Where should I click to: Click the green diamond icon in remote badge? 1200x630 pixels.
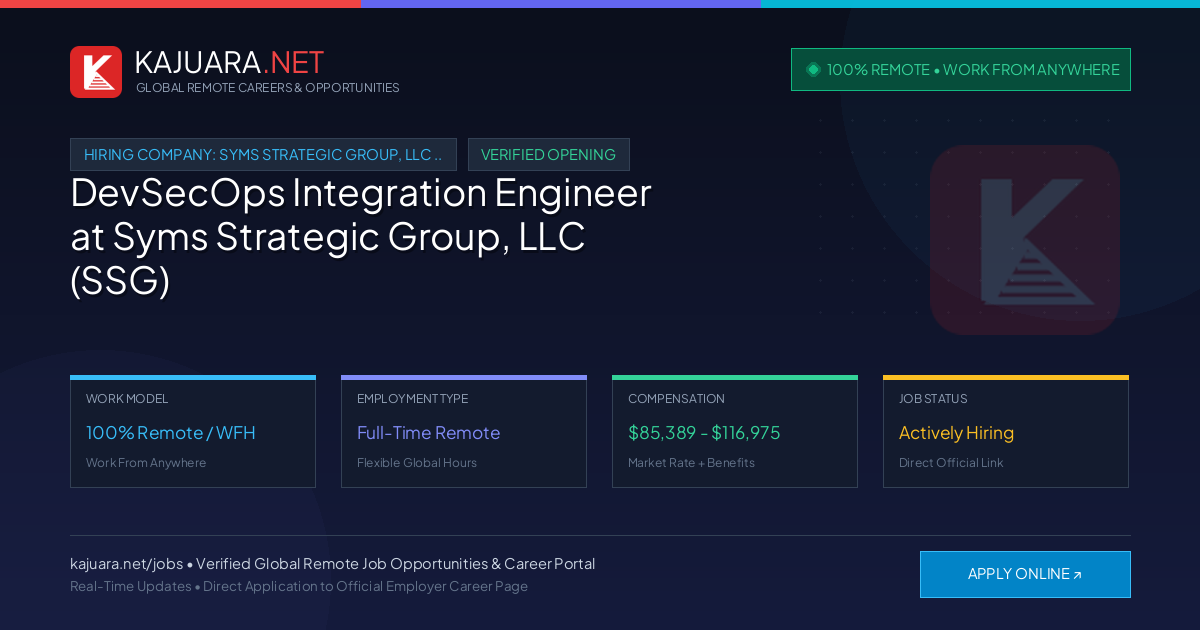[x=813, y=69]
